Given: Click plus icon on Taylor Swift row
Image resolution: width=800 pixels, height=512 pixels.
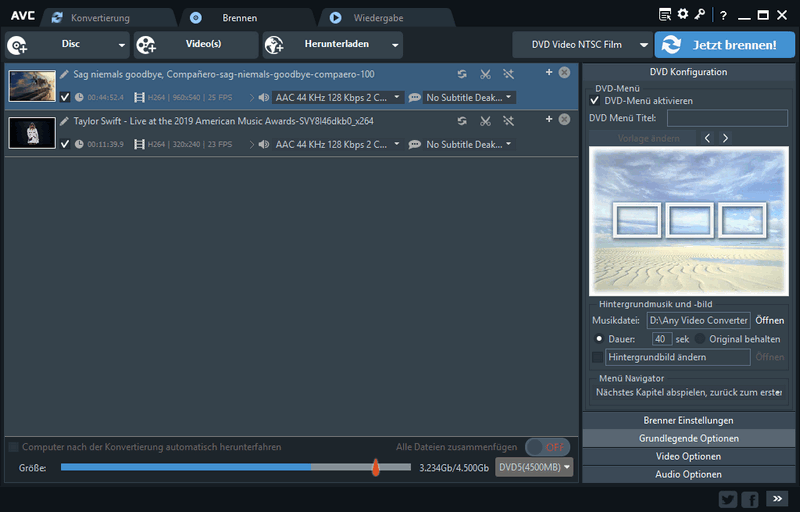Looking at the screenshot, I should click(x=549, y=119).
